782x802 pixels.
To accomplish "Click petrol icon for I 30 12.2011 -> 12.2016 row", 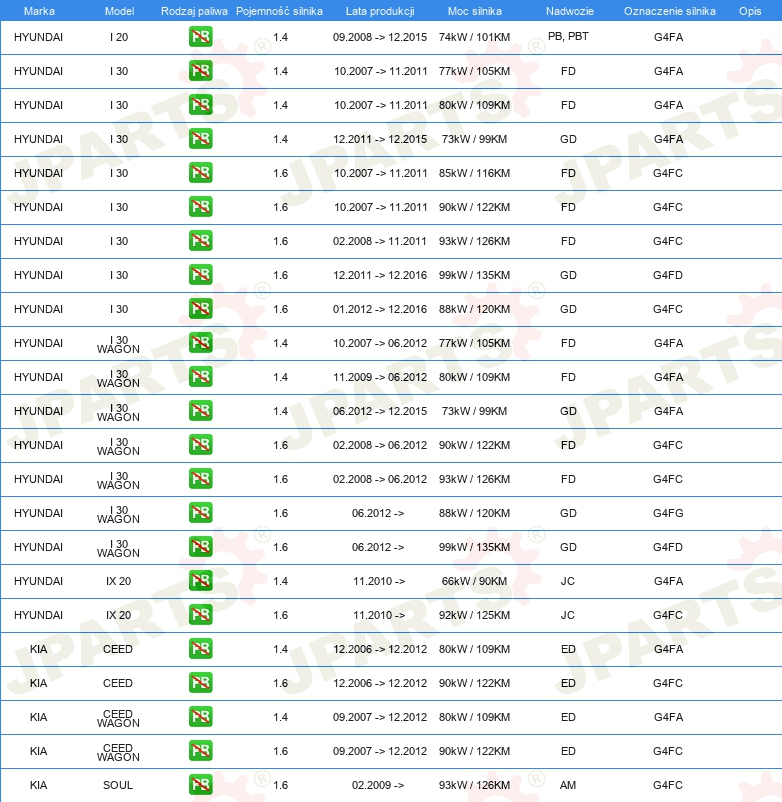I will coord(200,275).
